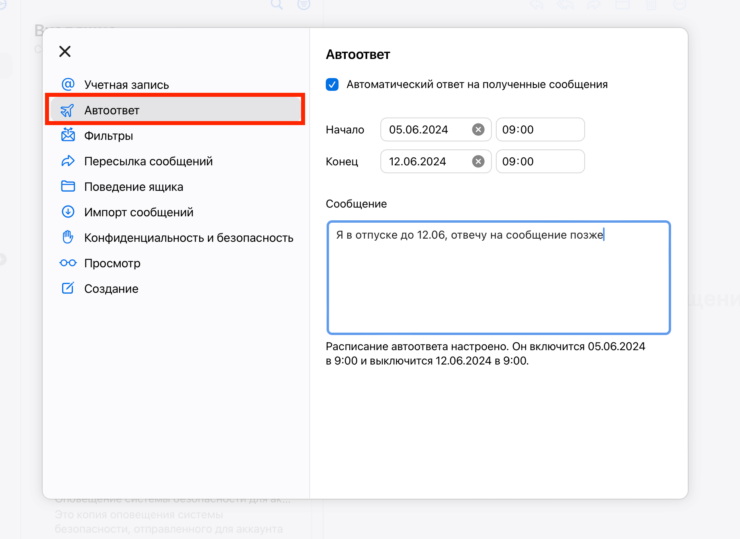Click the Создание compose icon
This screenshot has height=539, width=740.
[x=68, y=289]
